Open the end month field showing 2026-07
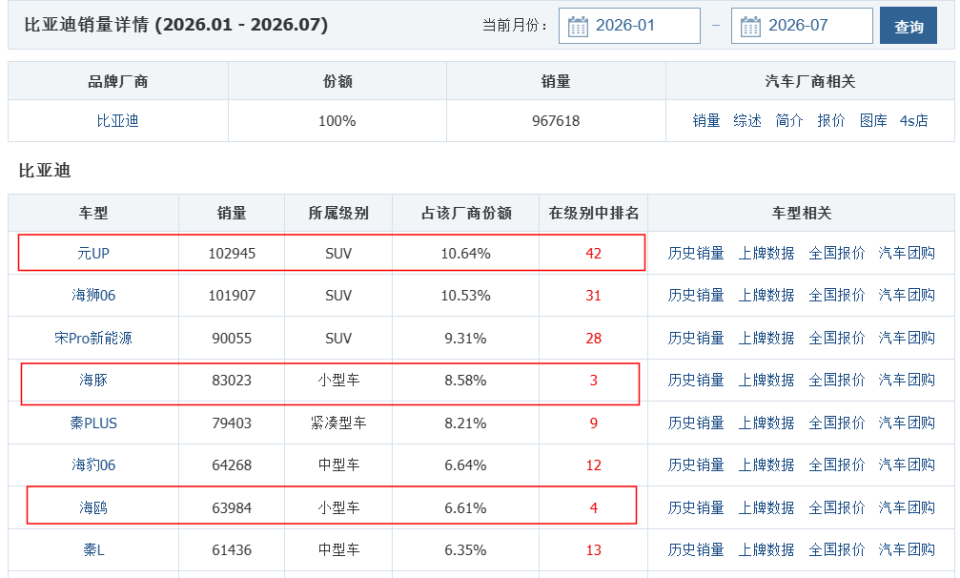This screenshot has width=960, height=578. 802,26
